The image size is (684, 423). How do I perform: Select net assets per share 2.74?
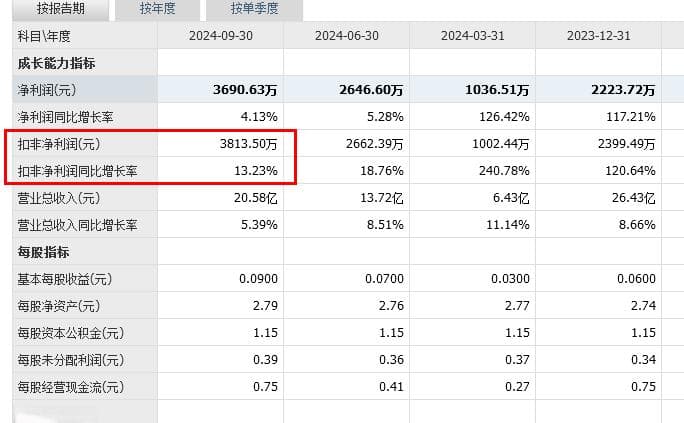pyautogui.click(x=643, y=306)
